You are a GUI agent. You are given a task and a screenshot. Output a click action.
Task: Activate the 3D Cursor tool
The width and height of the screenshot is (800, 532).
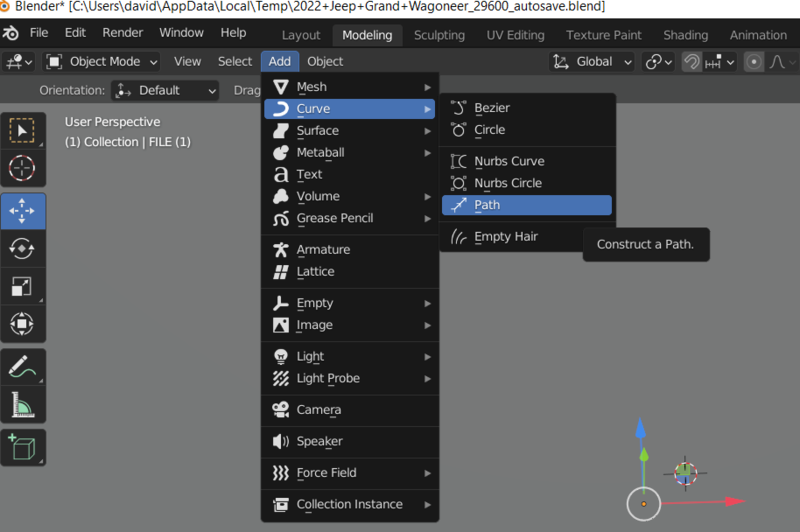(x=22, y=168)
